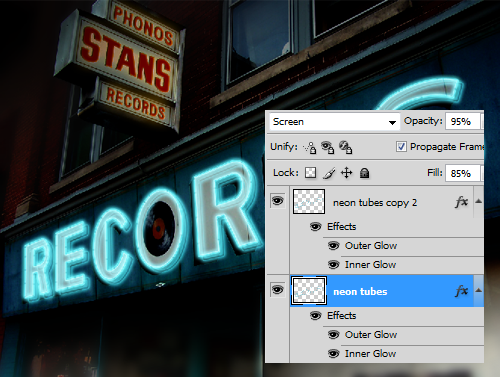500x377 pixels.
Task: Toggle Outer Glow eye on neon tubes layer
Action: [333, 335]
